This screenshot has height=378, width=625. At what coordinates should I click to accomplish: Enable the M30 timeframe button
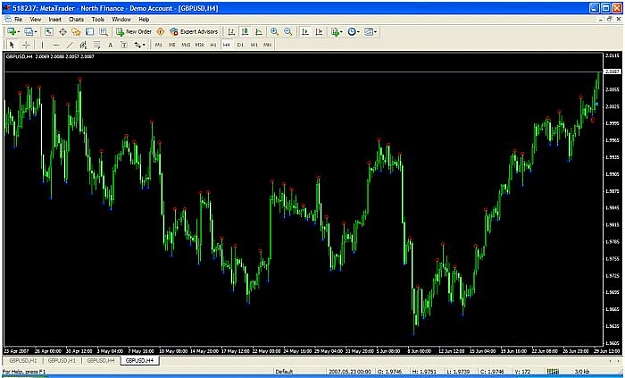point(199,45)
